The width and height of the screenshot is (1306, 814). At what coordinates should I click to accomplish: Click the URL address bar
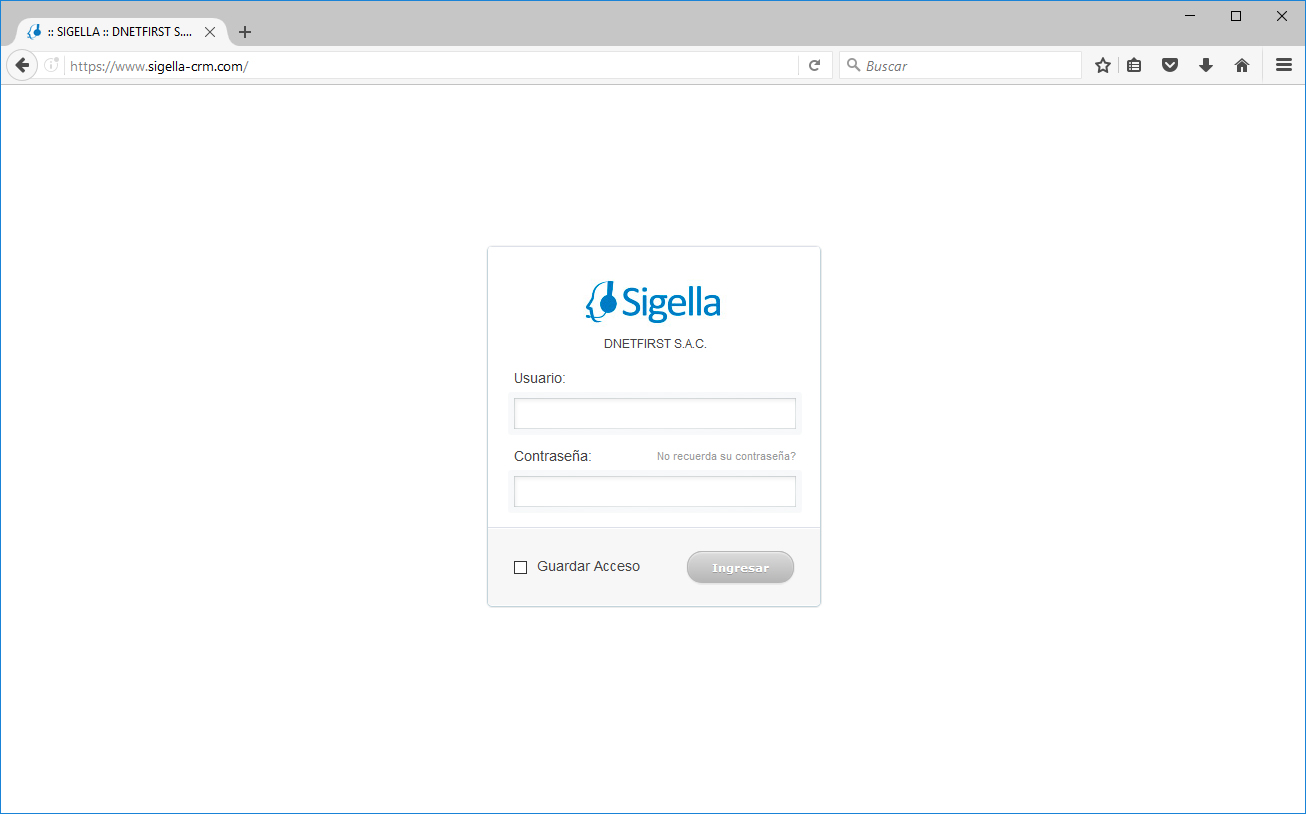pyautogui.click(x=430, y=66)
